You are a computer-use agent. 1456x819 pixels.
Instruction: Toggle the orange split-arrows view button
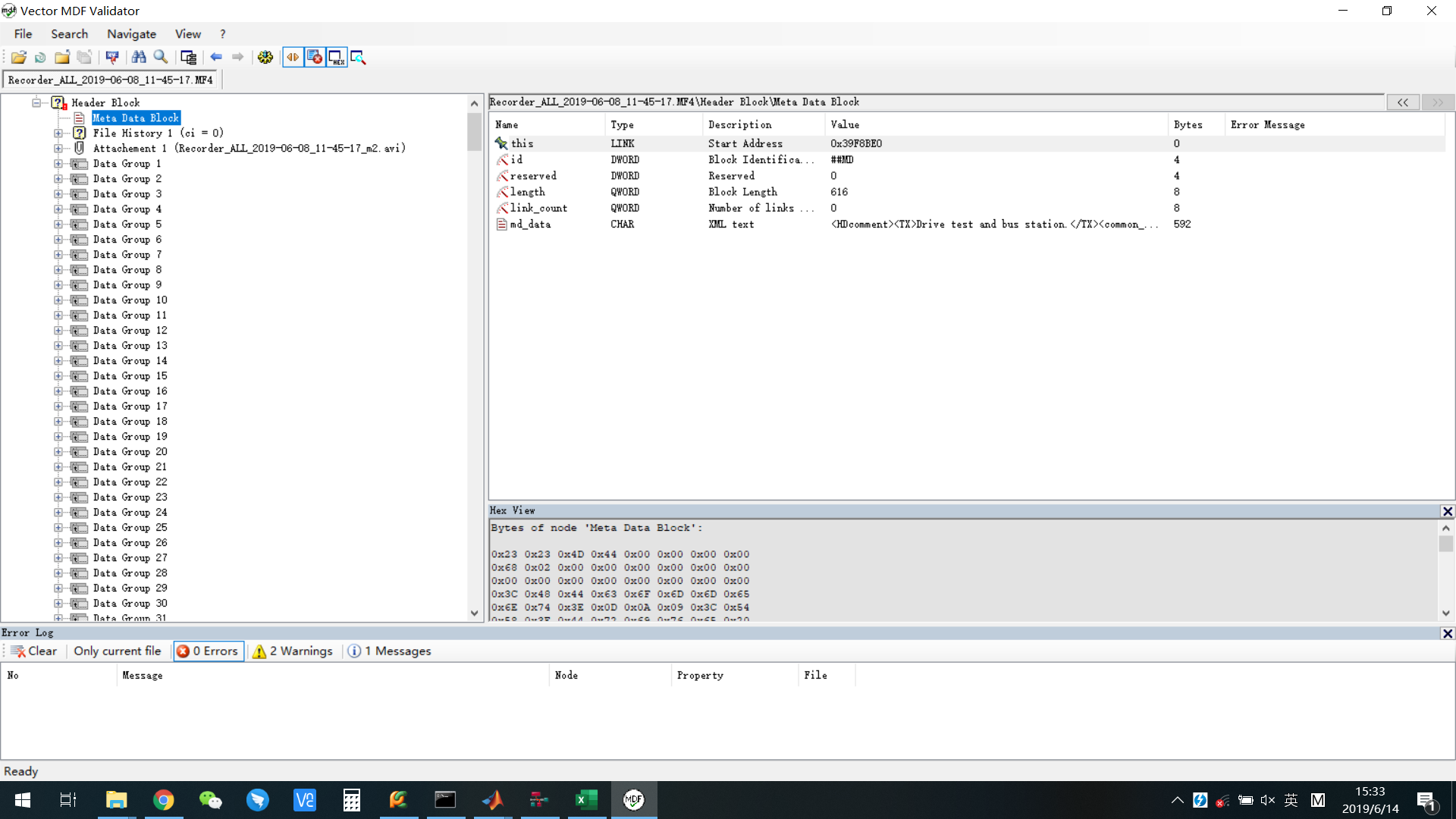pos(293,57)
